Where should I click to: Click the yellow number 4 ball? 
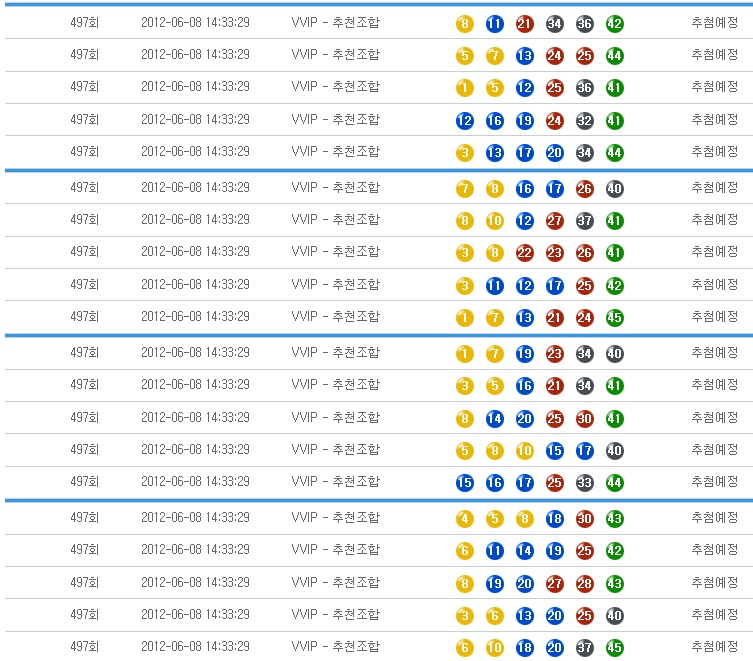(464, 519)
